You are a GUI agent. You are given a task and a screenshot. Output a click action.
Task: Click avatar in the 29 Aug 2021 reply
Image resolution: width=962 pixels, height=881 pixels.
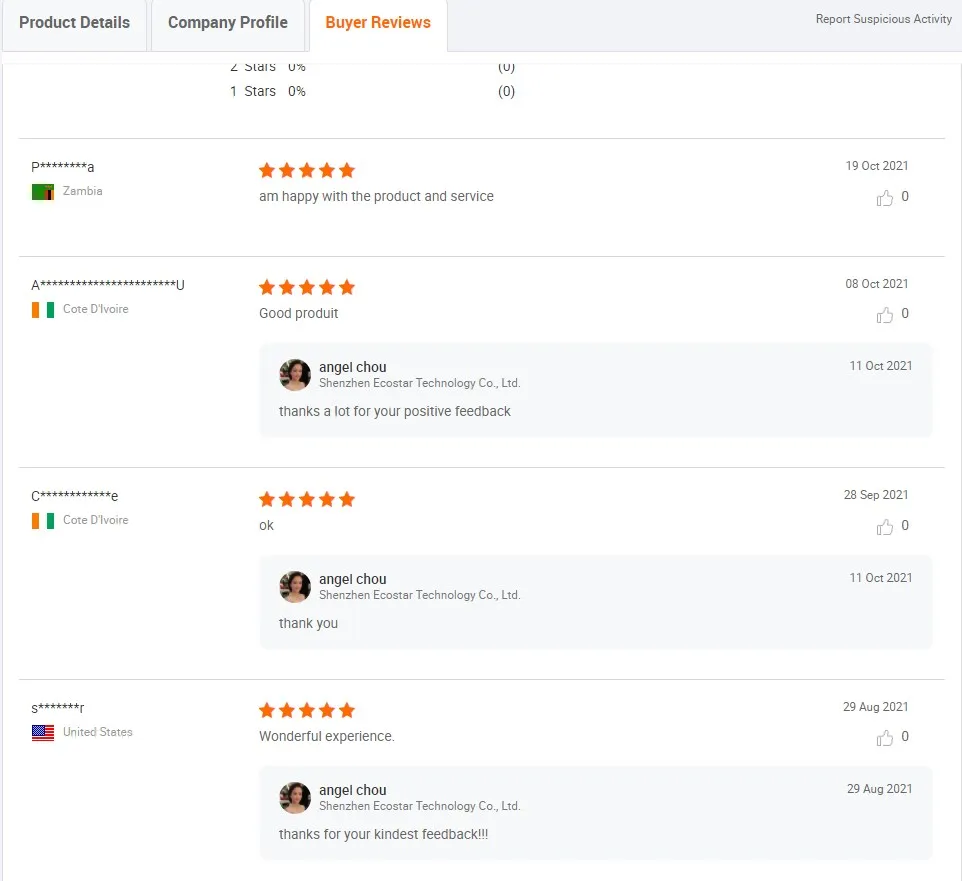pos(295,798)
